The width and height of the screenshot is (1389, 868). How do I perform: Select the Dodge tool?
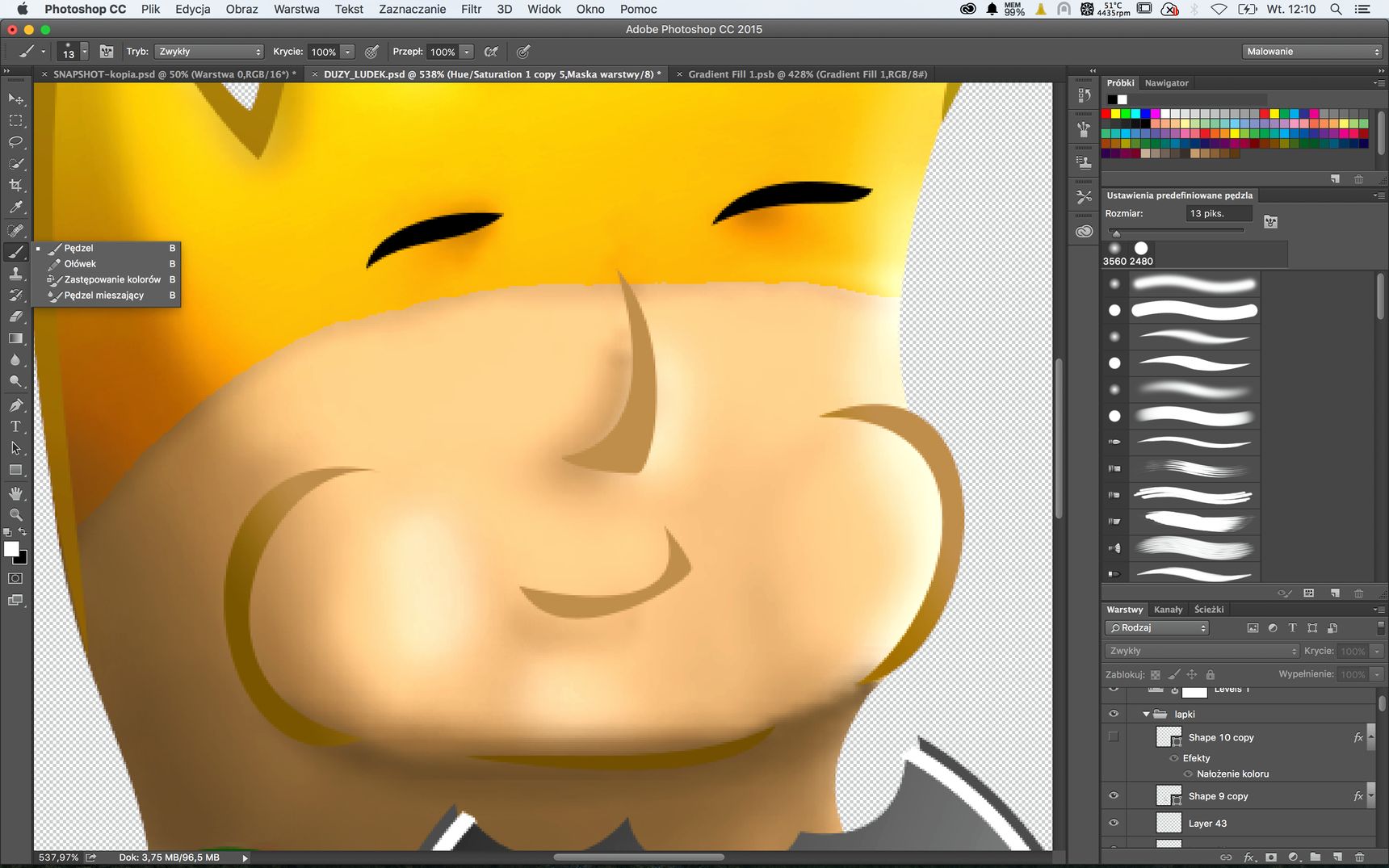16,383
